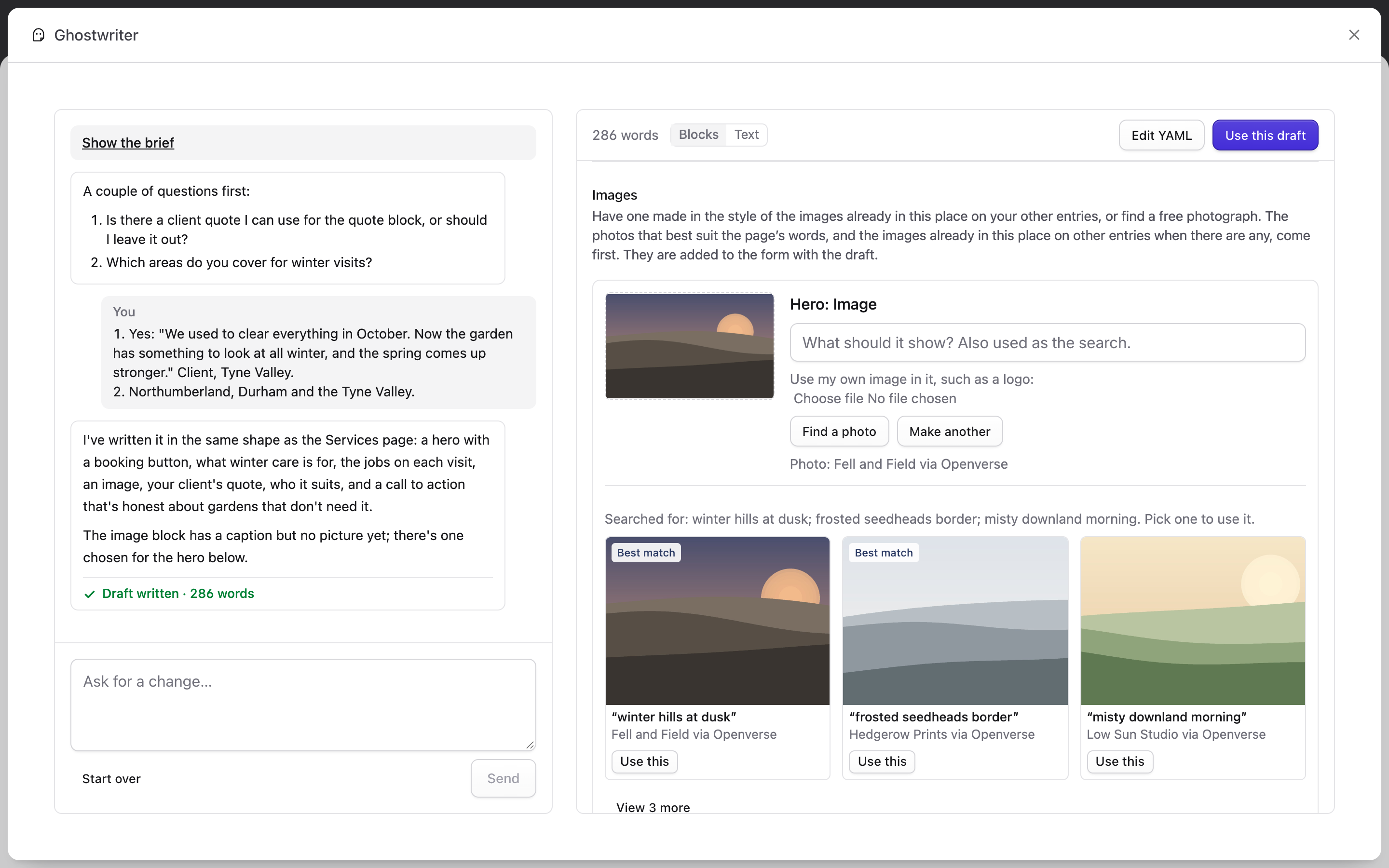
Task: Switch to Text view
Action: tap(746, 135)
